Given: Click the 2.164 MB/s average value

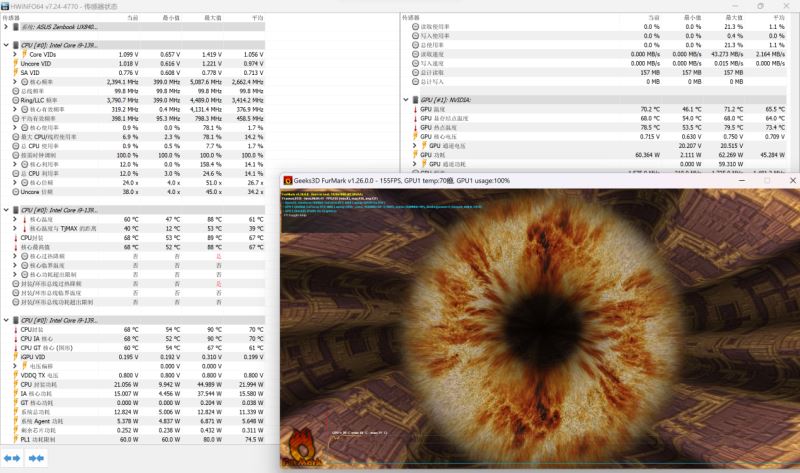Looking at the screenshot, I should coord(770,54).
